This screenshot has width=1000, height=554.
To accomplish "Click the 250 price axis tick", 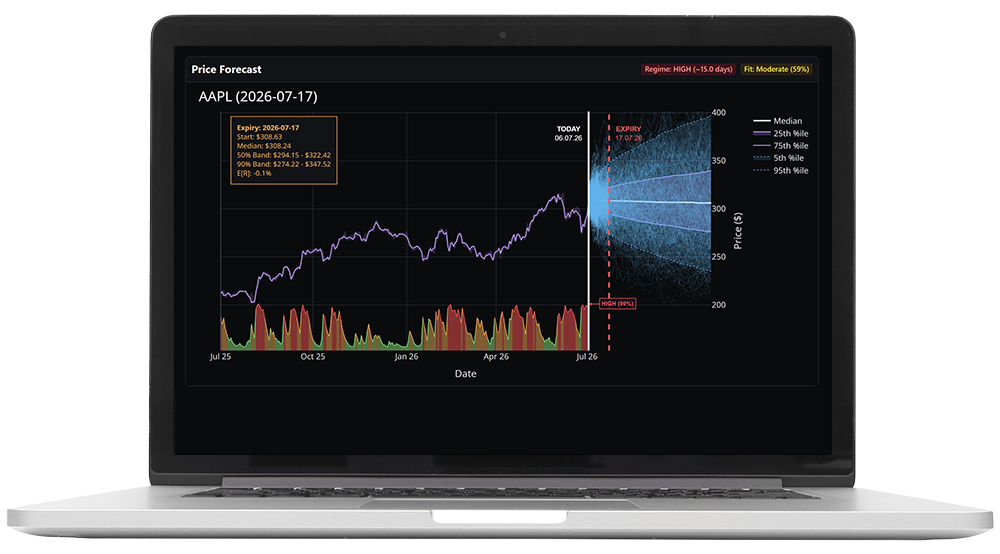I will pos(719,256).
